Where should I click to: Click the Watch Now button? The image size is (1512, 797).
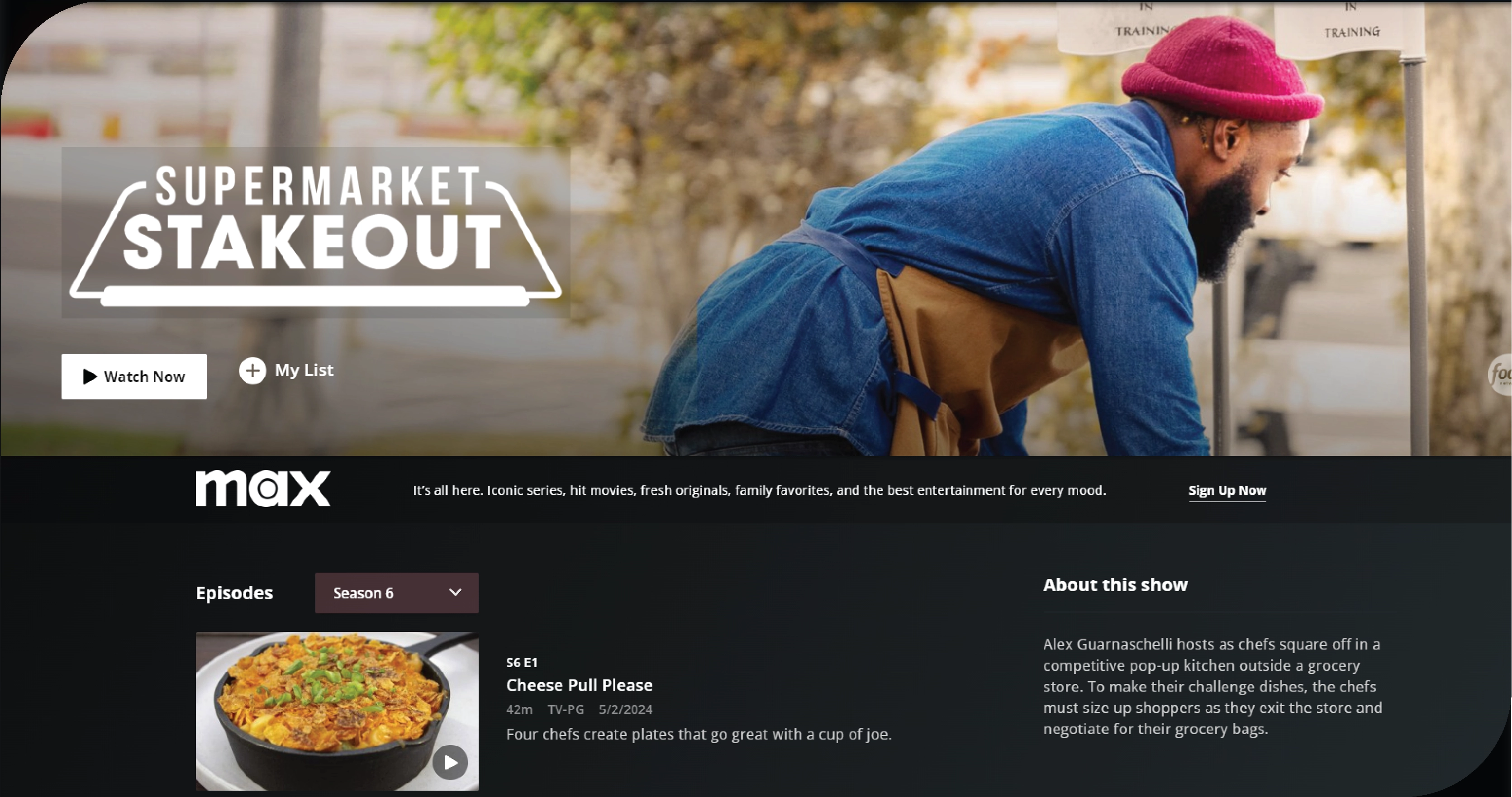click(134, 377)
